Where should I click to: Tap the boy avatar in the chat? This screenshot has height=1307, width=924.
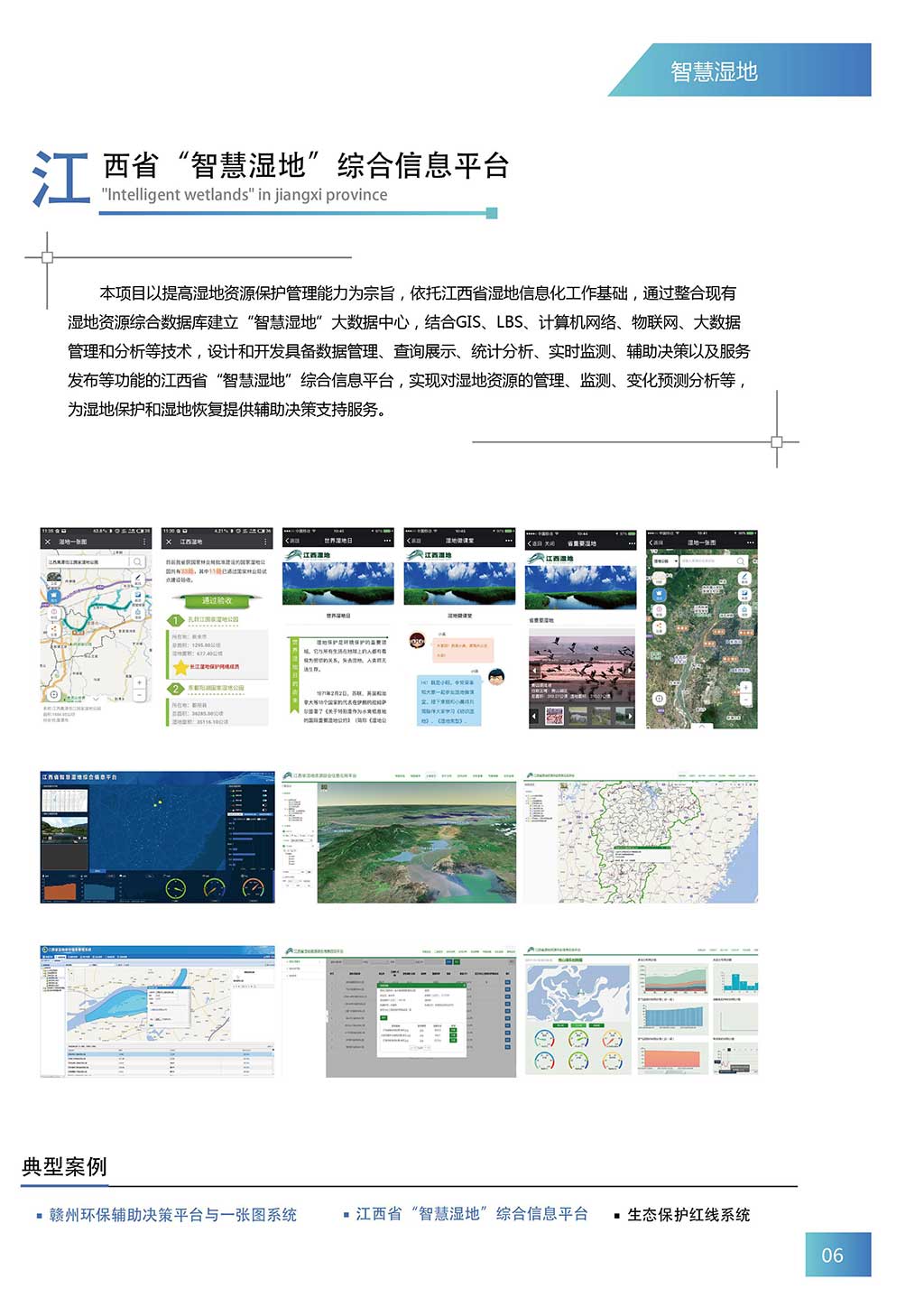coord(495,676)
